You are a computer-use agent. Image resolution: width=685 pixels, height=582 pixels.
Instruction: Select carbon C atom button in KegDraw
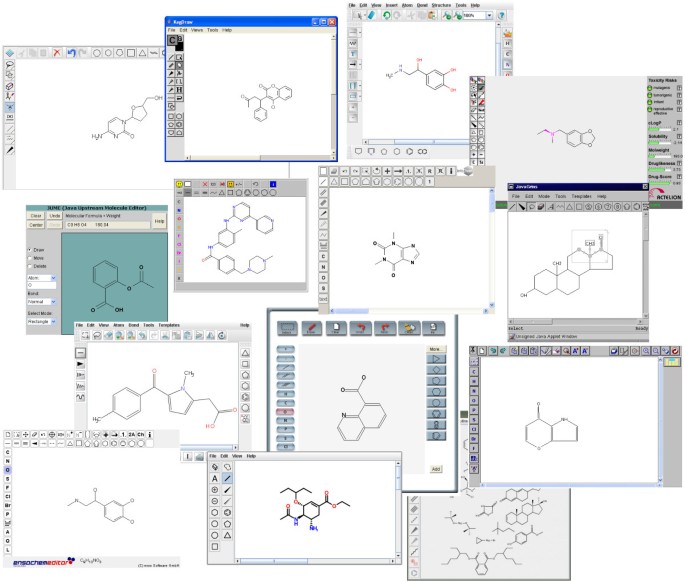coord(172,41)
